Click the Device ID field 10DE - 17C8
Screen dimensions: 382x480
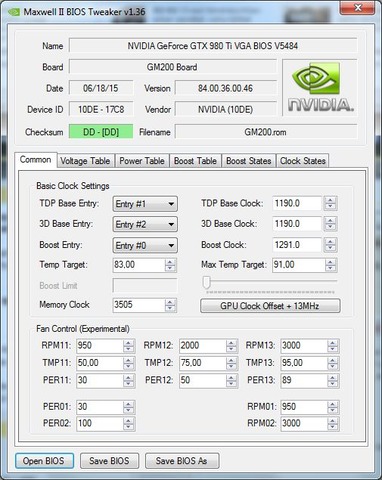point(101,109)
